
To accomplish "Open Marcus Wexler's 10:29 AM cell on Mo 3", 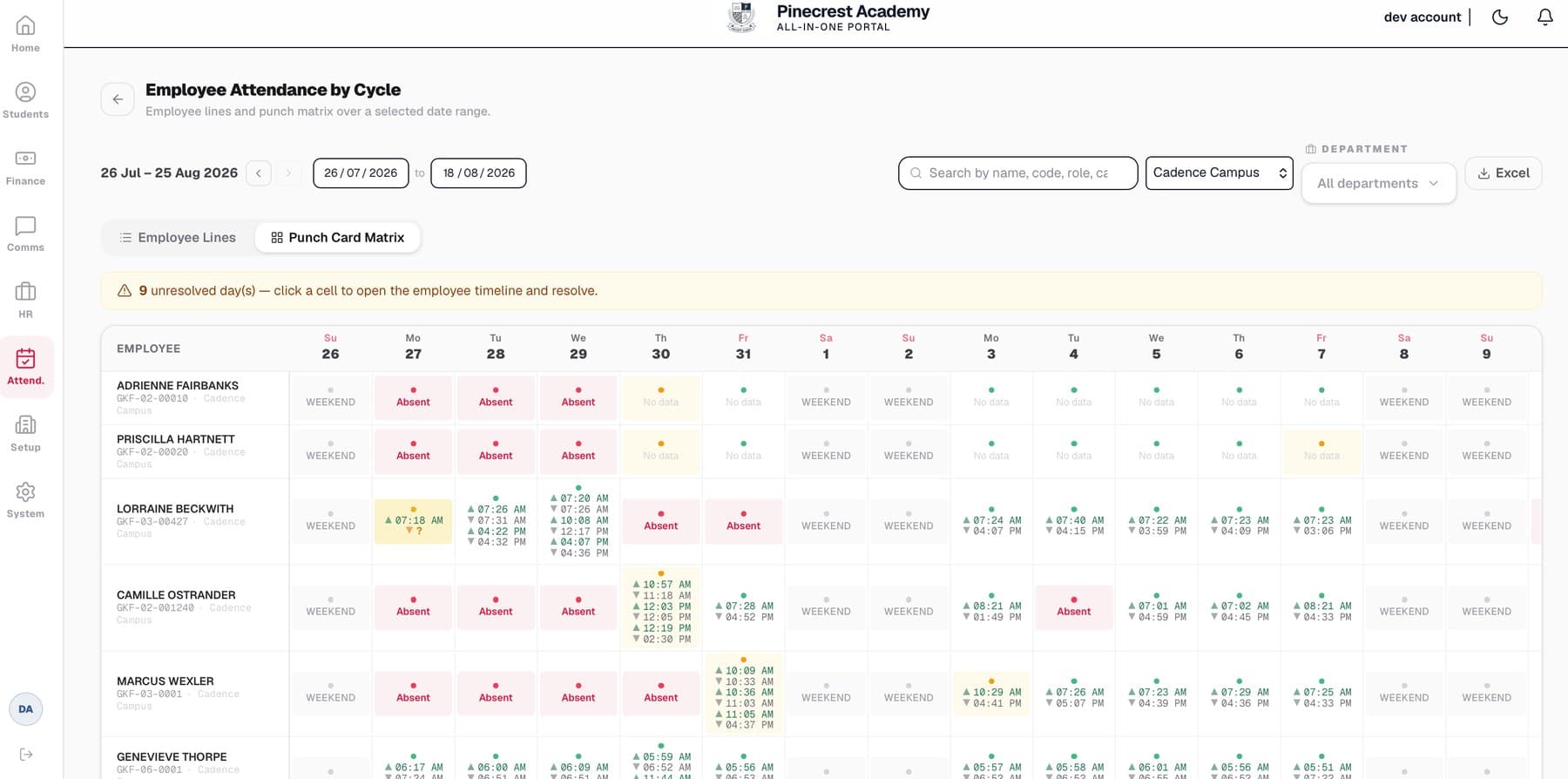I will click(x=991, y=693).
